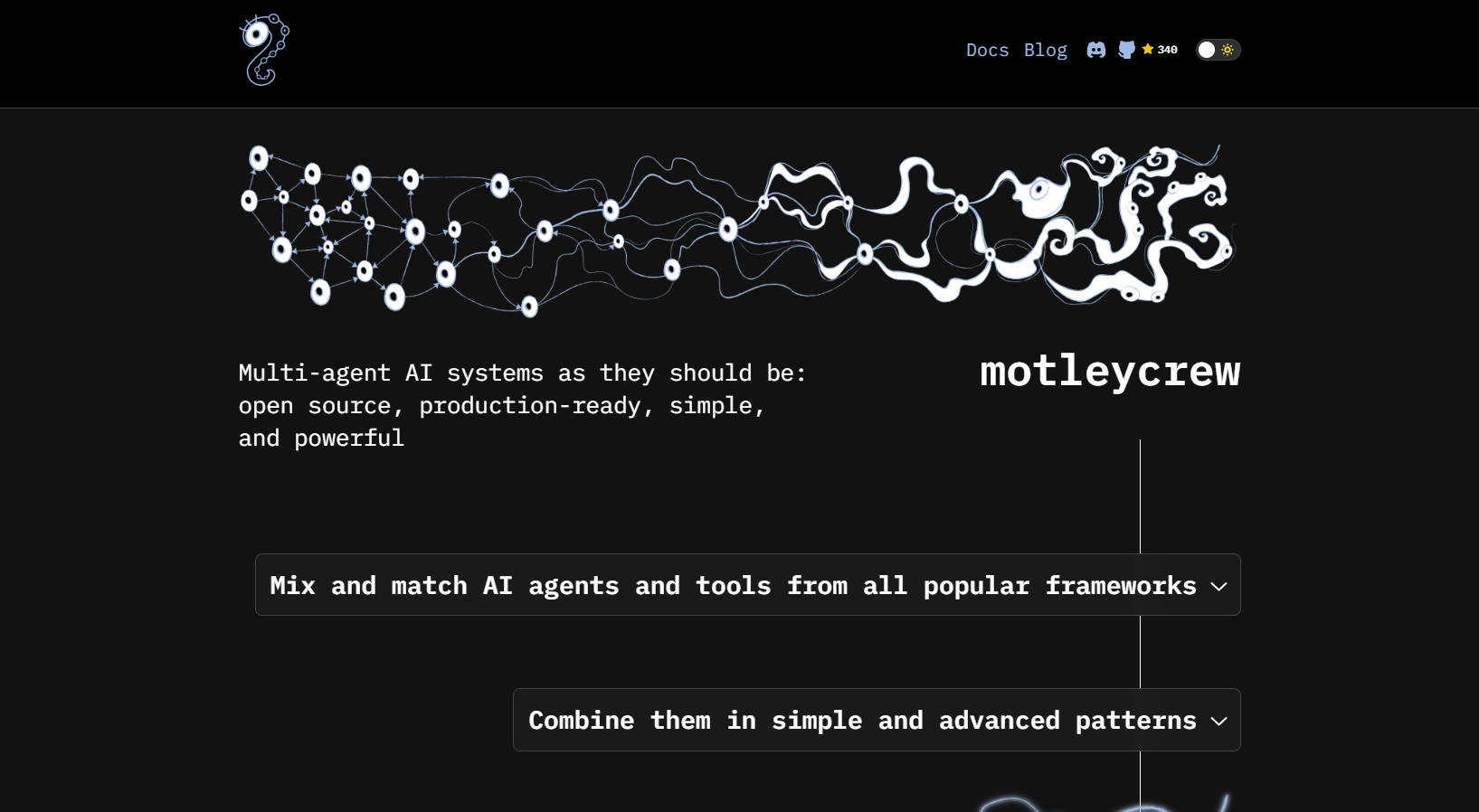Image resolution: width=1479 pixels, height=812 pixels.
Task: Open the Docs navigation link
Action: (987, 50)
